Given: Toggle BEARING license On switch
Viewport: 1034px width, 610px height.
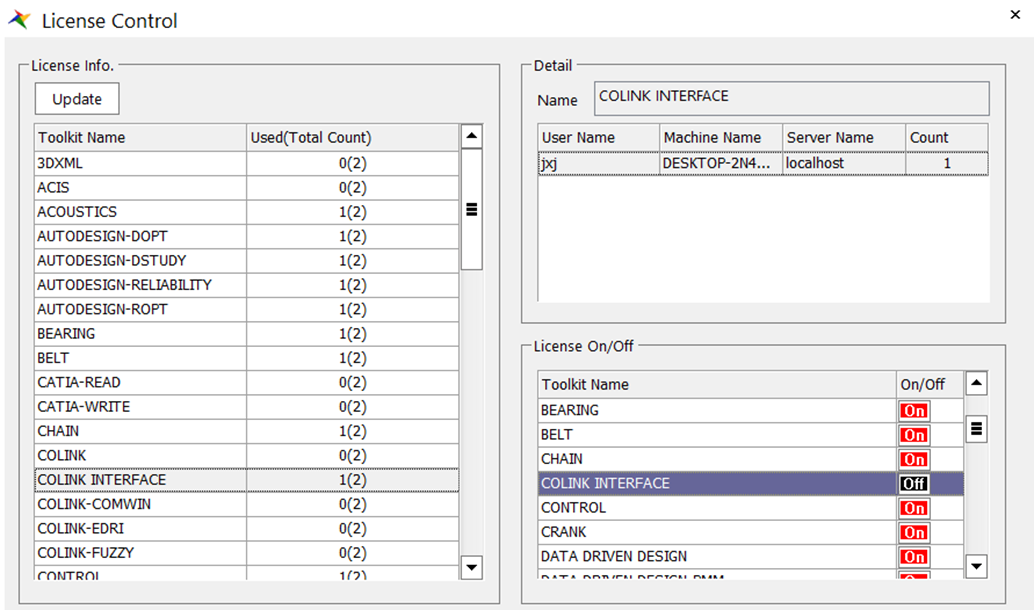Looking at the screenshot, I should click(x=914, y=411).
